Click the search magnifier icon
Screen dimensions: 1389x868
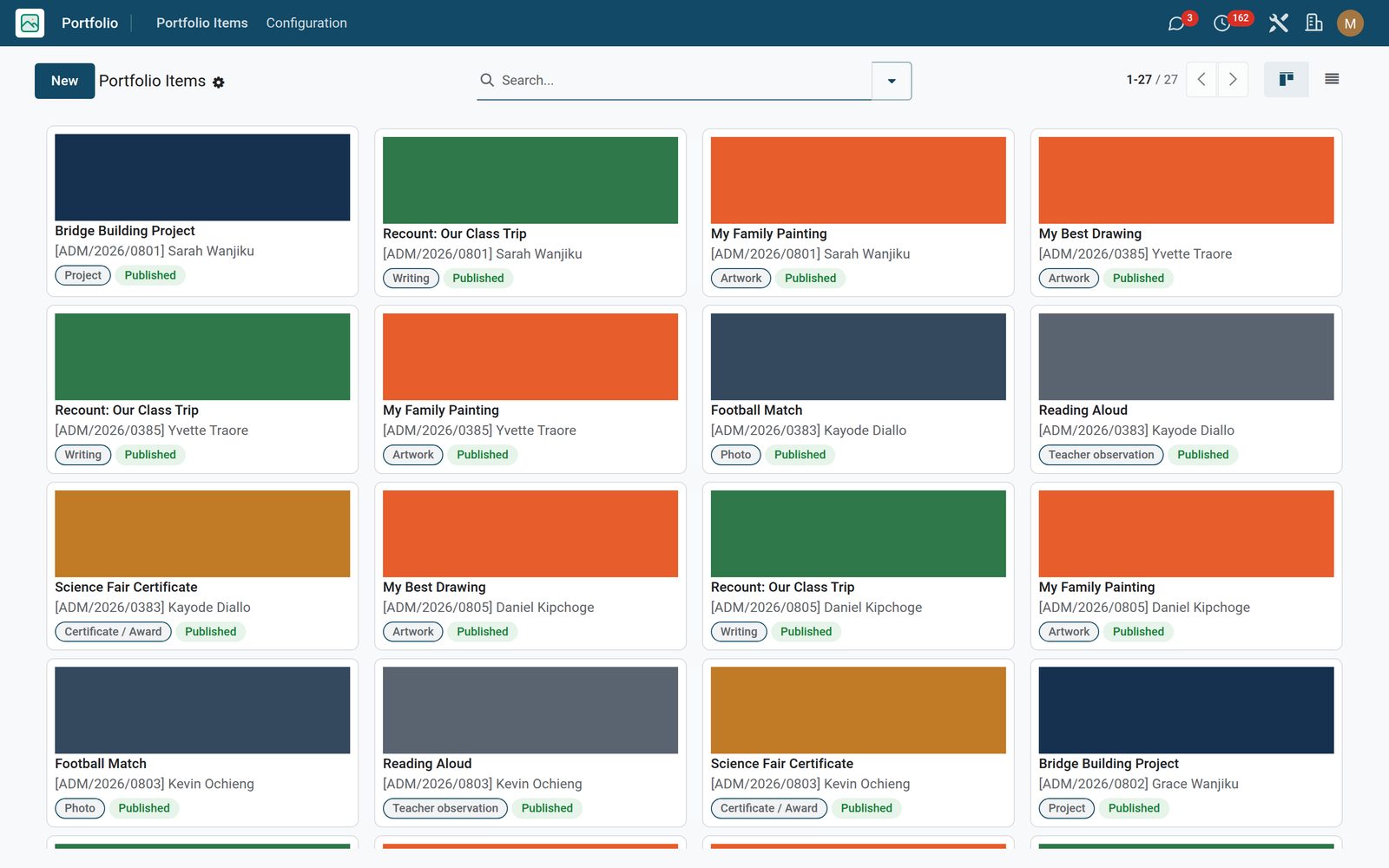tap(487, 80)
